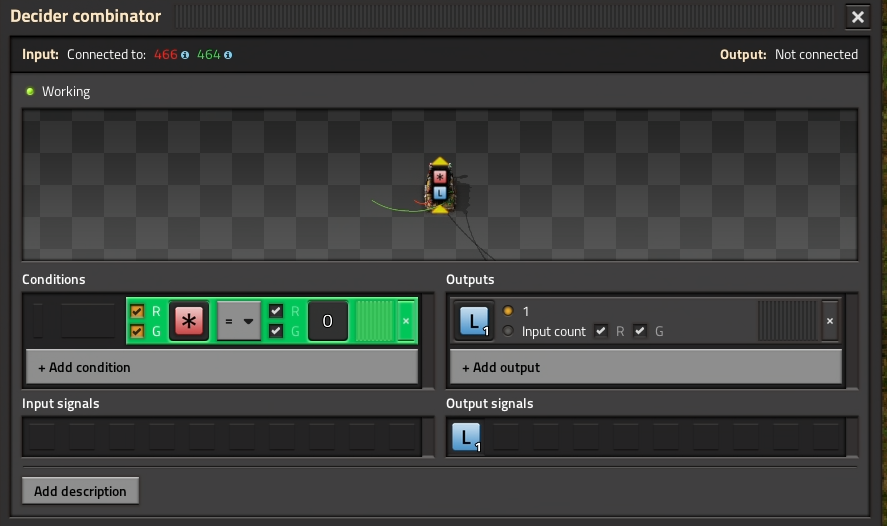Click Add output button
Image resolution: width=887 pixels, height=526 pixels.
click(644, 367)
